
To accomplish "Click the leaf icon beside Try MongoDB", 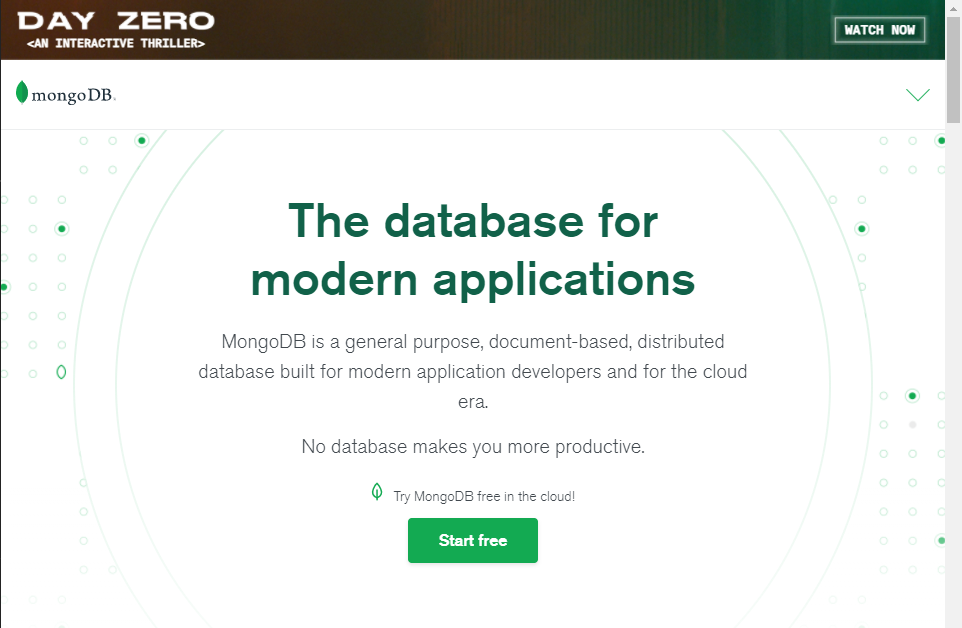I will click(377, 492).
